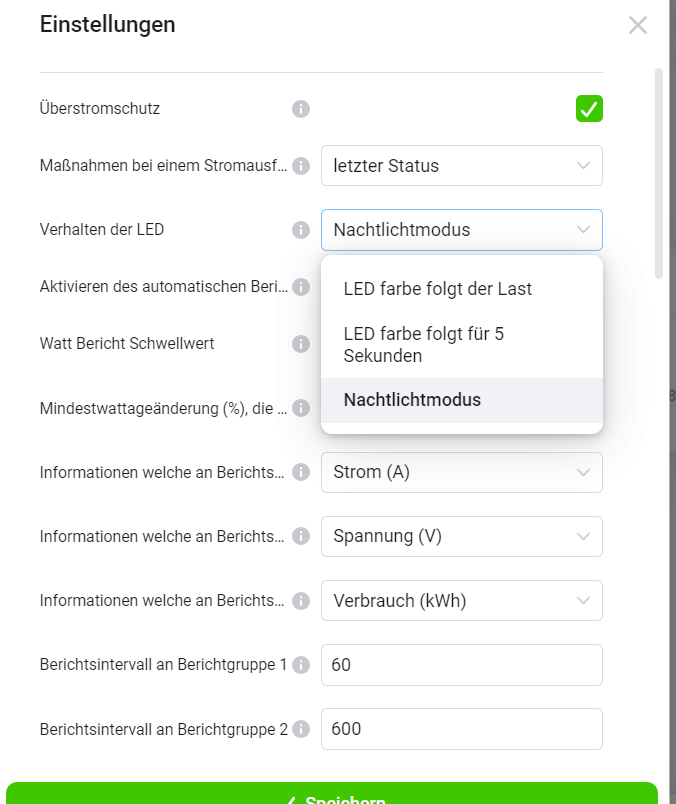
Task: Click info icon beside Berichtsintervall an Berichtgruppe 1
Action: pyautogui.click(x=301, y=665)
